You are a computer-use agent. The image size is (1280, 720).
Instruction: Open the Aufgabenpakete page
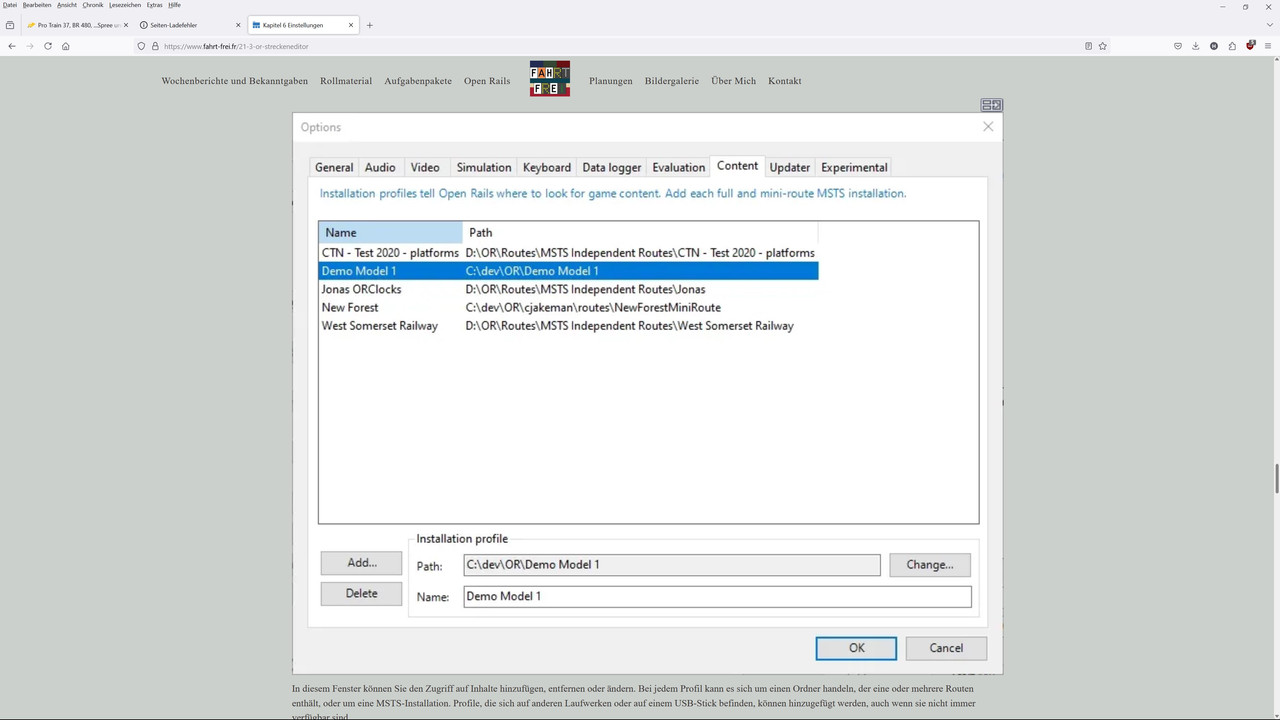click(418, 81)
